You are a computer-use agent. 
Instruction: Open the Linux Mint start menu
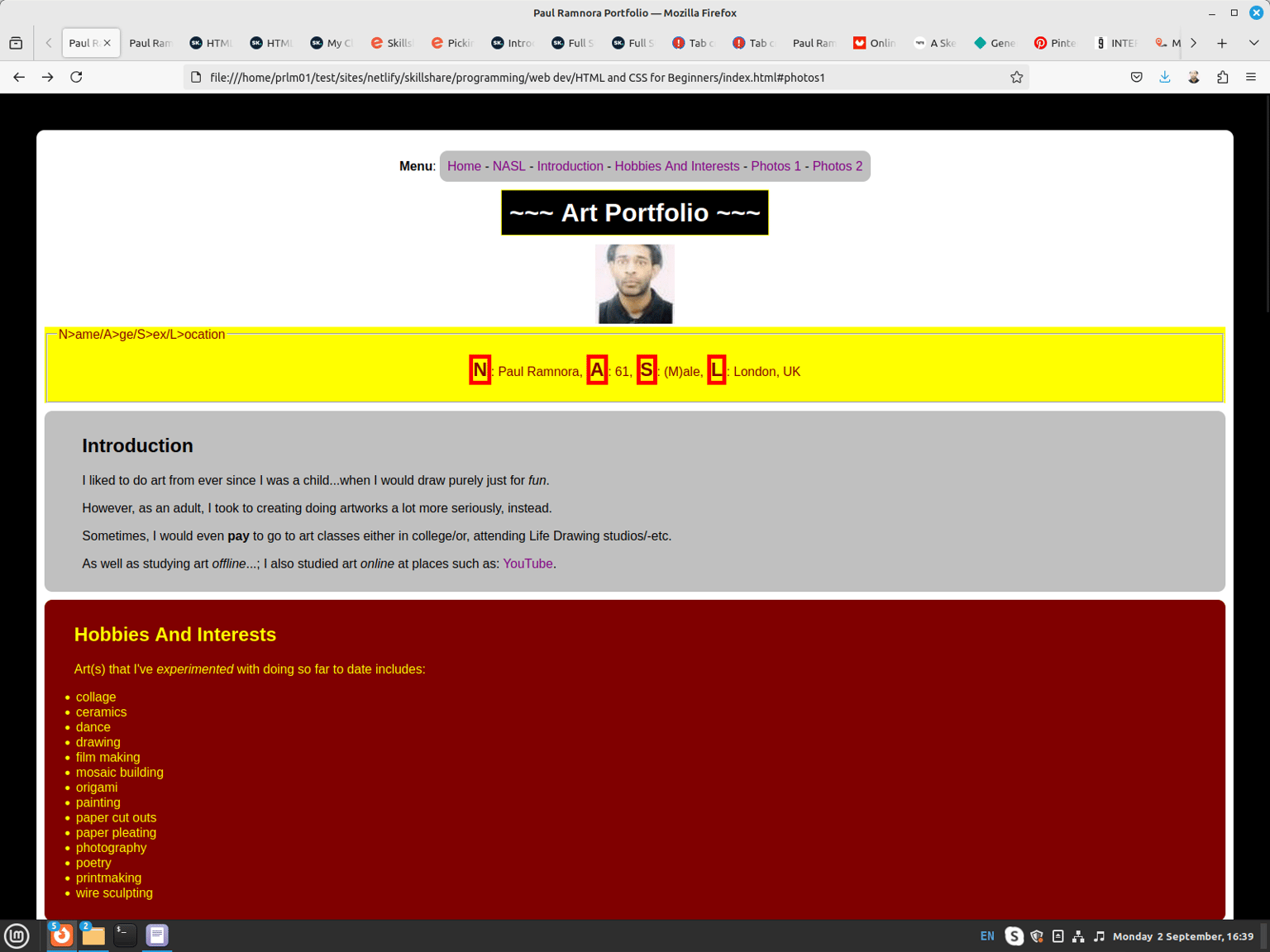click(17, 935)
